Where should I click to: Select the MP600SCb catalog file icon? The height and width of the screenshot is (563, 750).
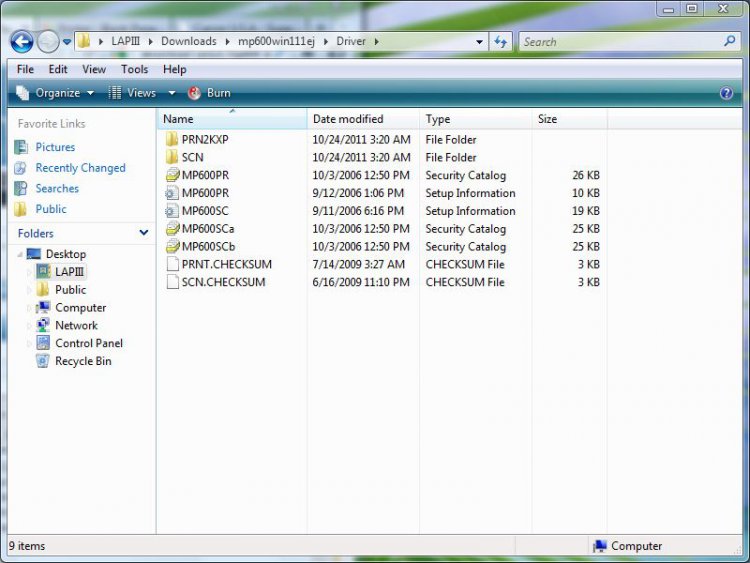pyautogui.click(x=172, y=246)
